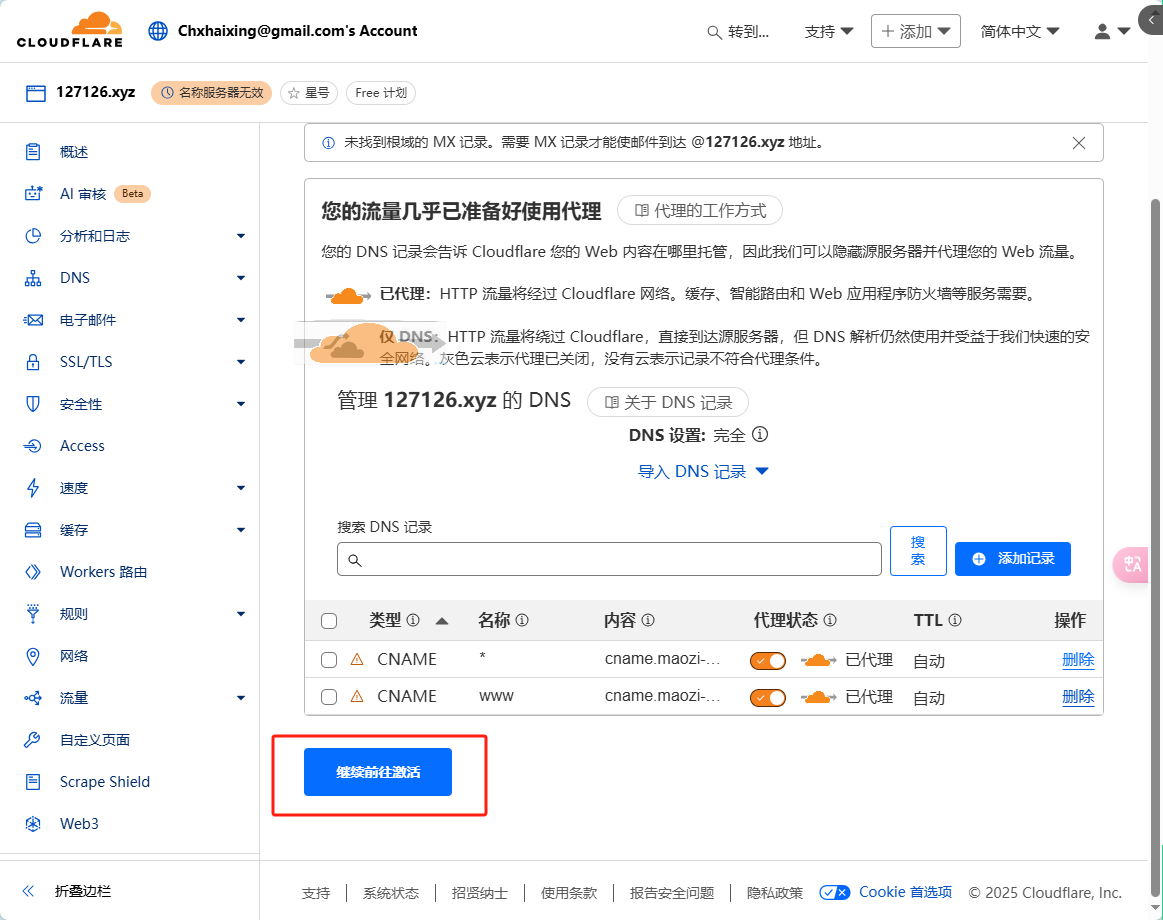The width and height of the screenshot is (1163, 920).
Task: Click the 概述 clipboard icon in sidebar
Action: pos(33,152)
